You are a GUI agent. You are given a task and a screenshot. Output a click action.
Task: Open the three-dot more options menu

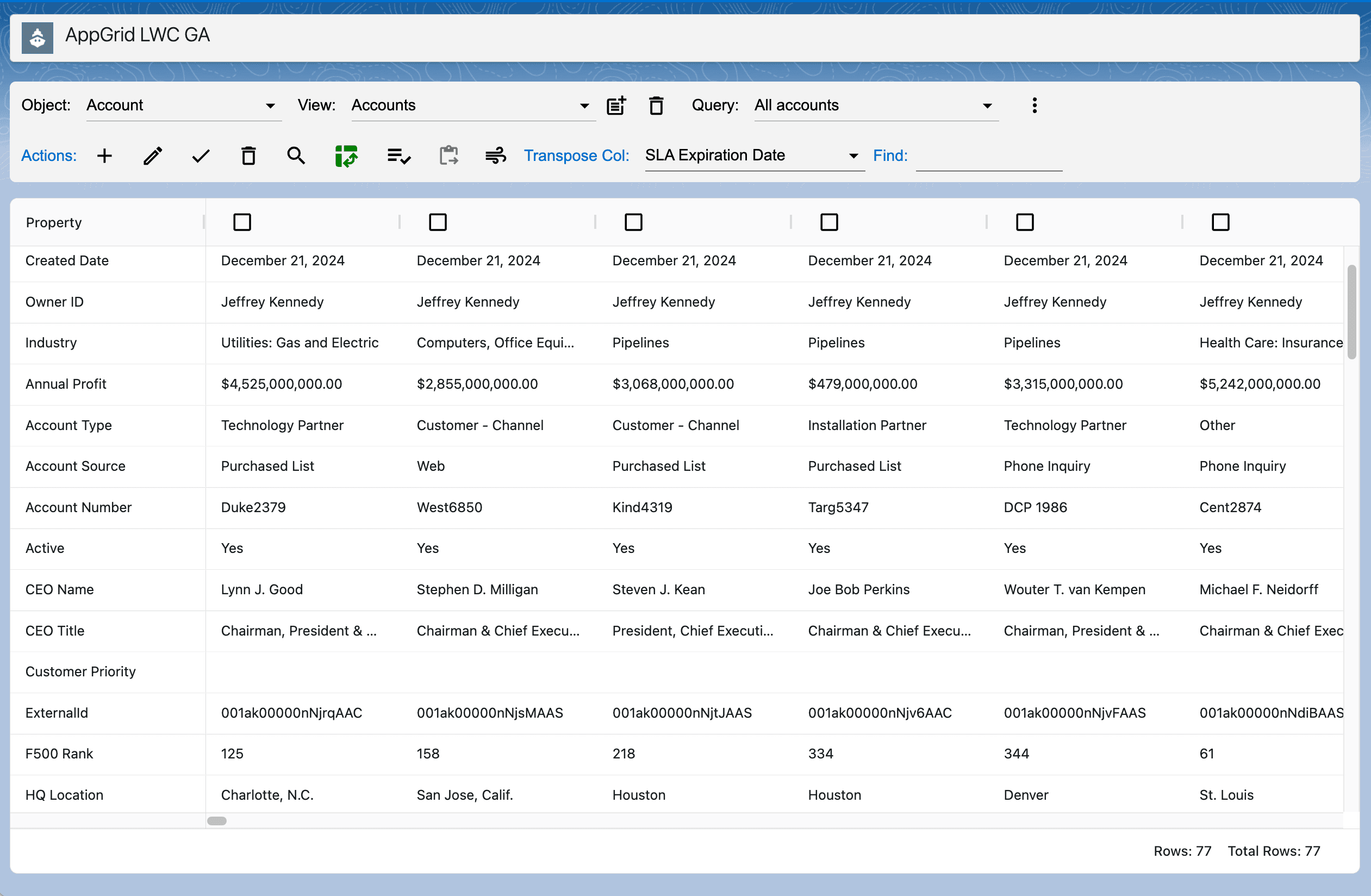click(x=1035, y=105)
